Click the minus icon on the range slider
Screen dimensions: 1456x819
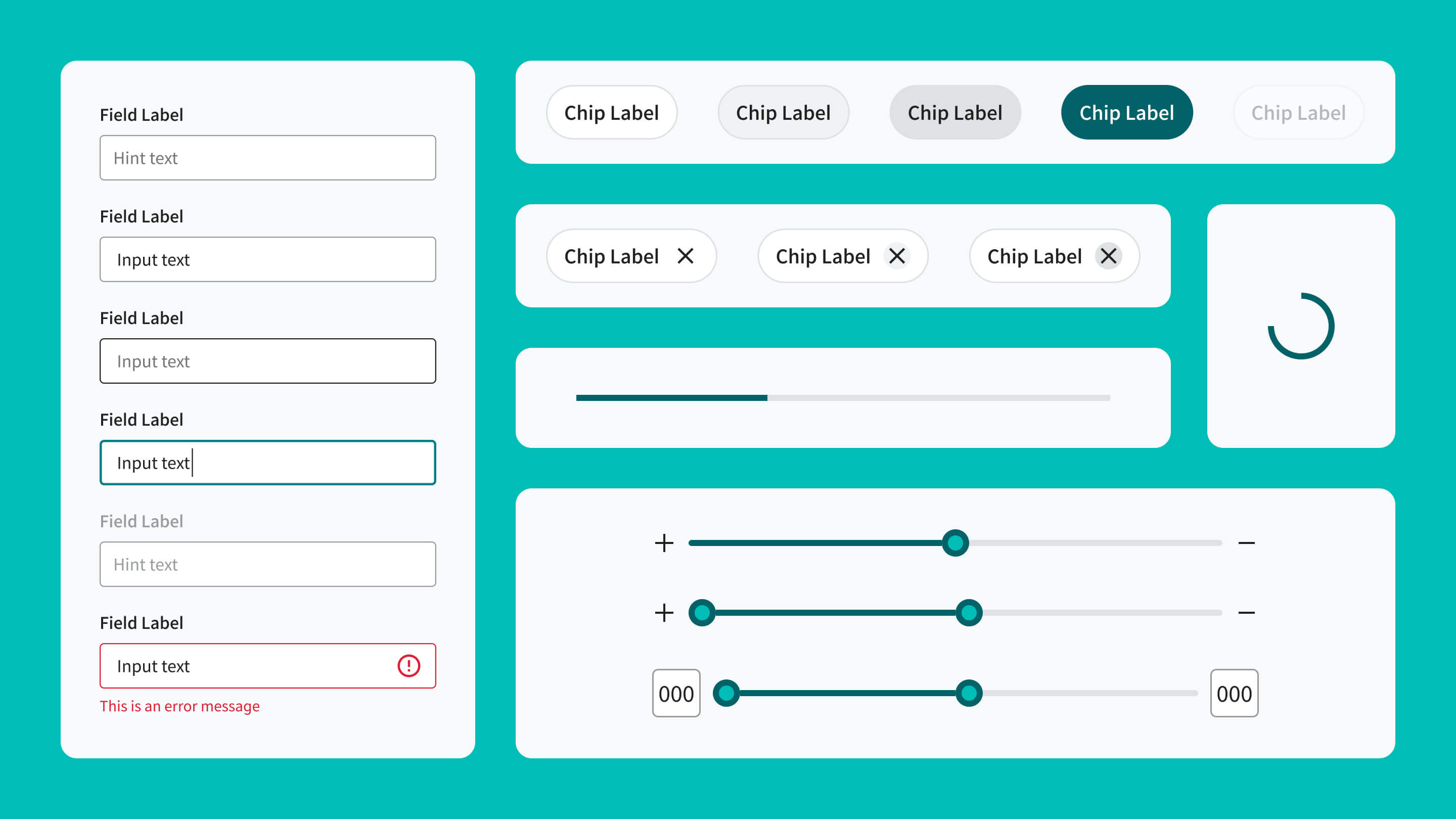click(x=1247, y=612)
